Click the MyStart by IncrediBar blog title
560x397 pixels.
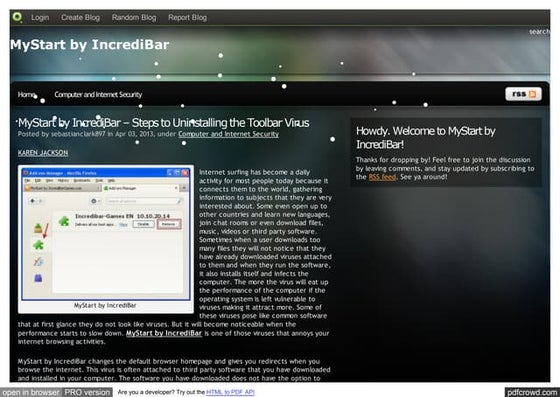point(90,45)
